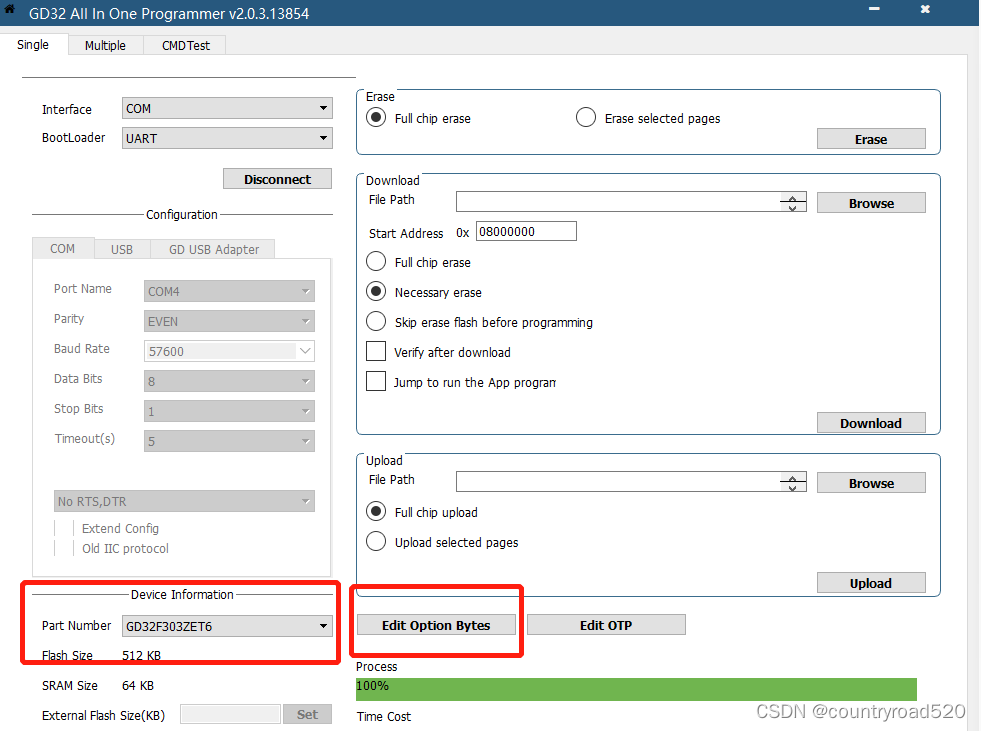Select the COM configuration tab
The image size is (981, 731).
tap(63, 248)
